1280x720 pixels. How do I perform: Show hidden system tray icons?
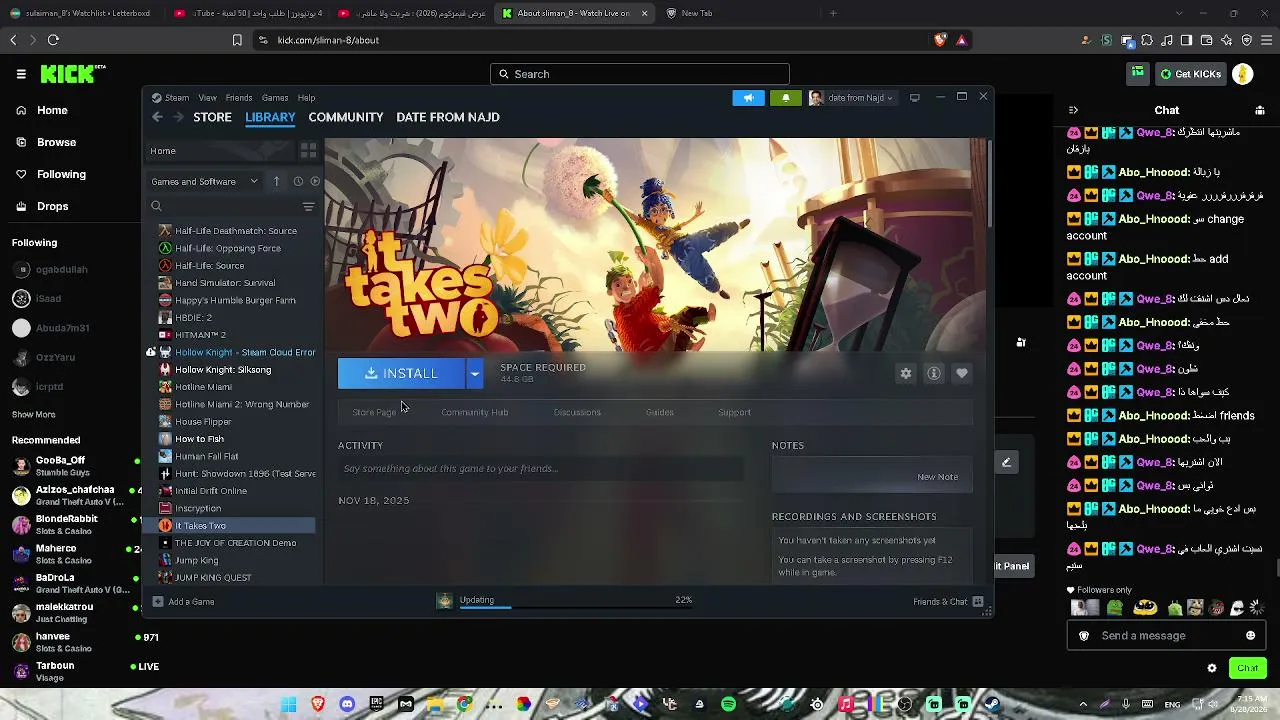point(1083,704)
